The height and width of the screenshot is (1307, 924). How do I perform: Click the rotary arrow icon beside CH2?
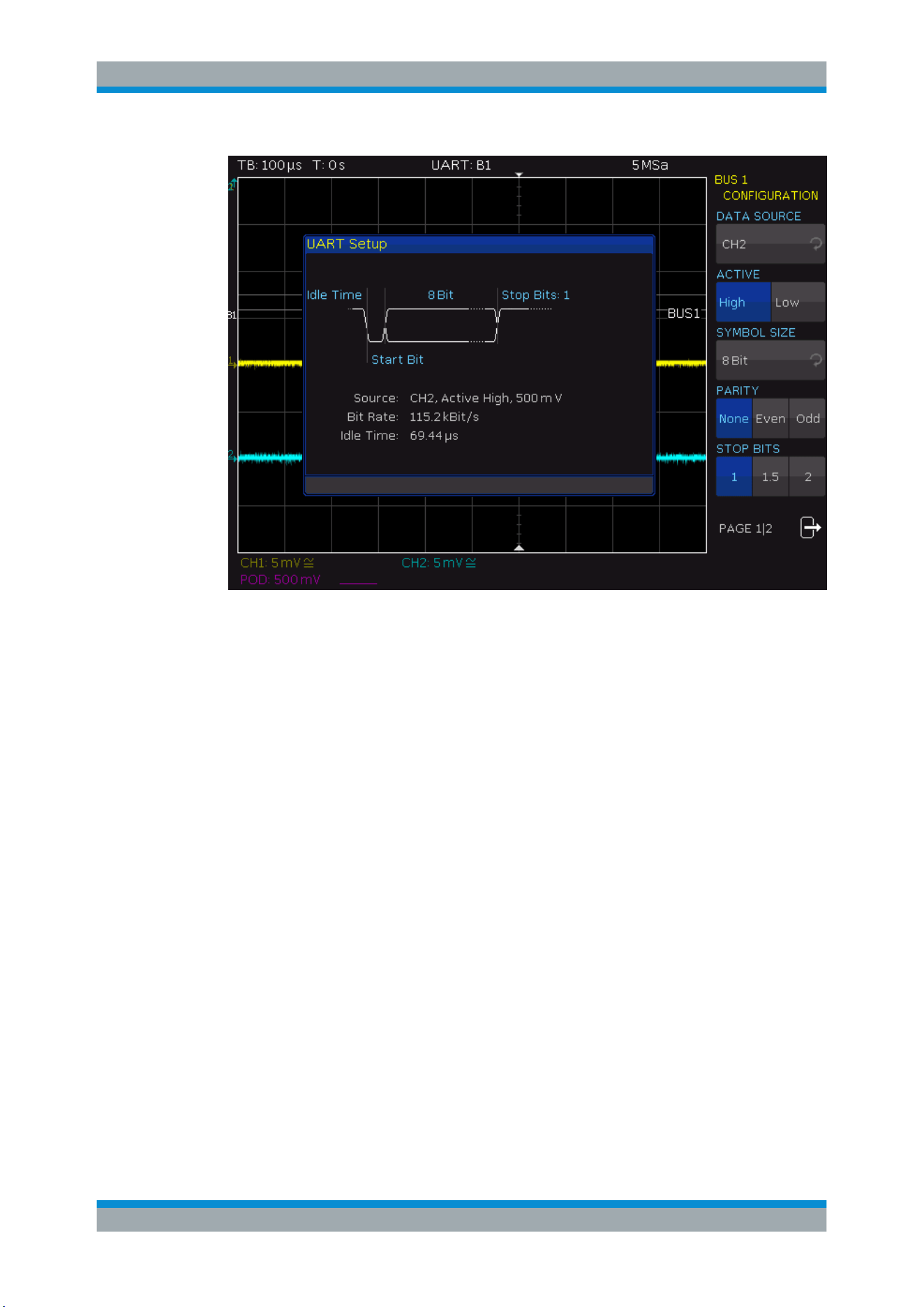coord(815,244)
